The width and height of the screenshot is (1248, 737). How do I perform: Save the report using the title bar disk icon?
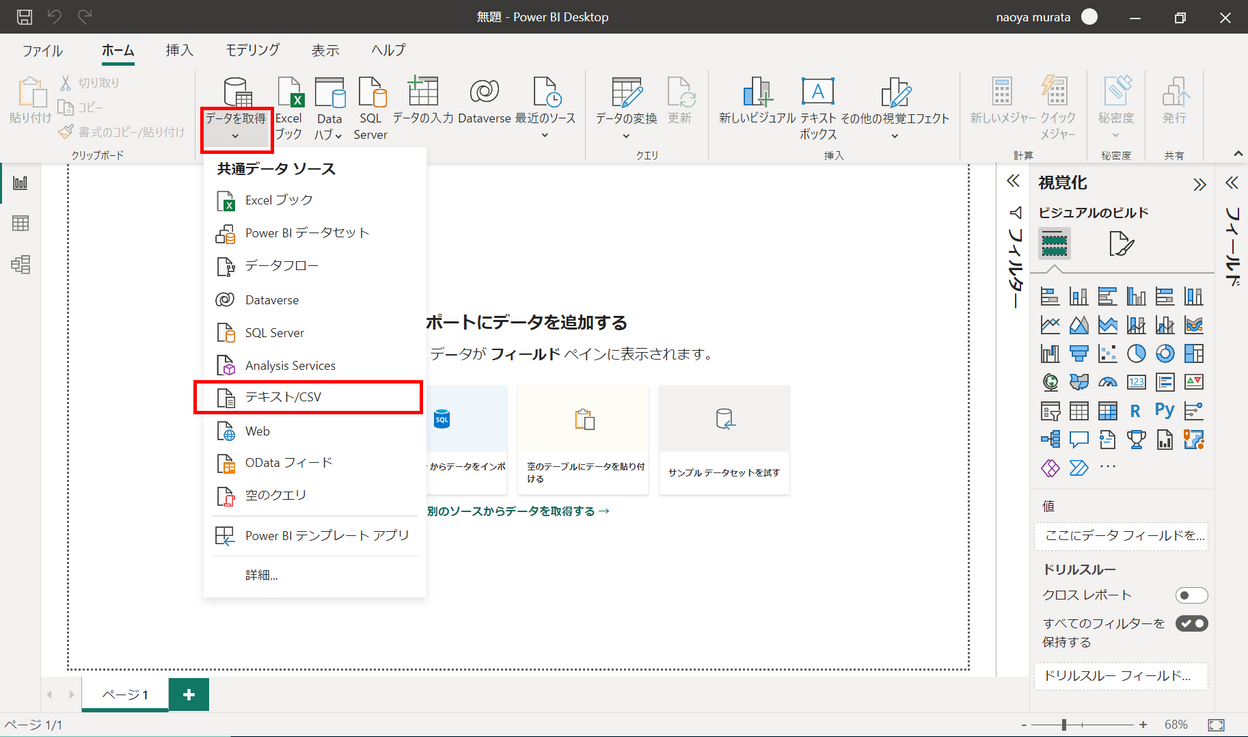pyautogui.click(x=25, y=17)
